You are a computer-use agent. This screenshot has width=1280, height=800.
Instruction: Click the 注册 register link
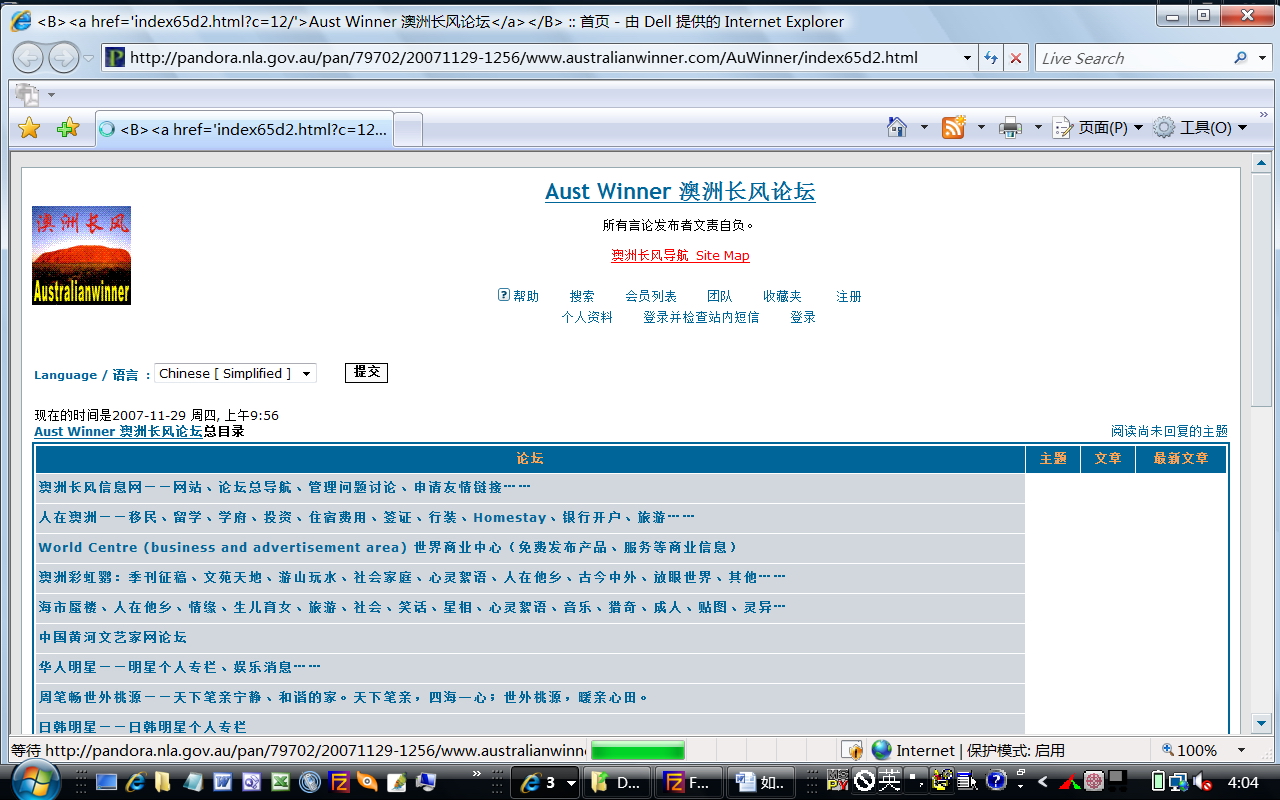pos(849,296)
